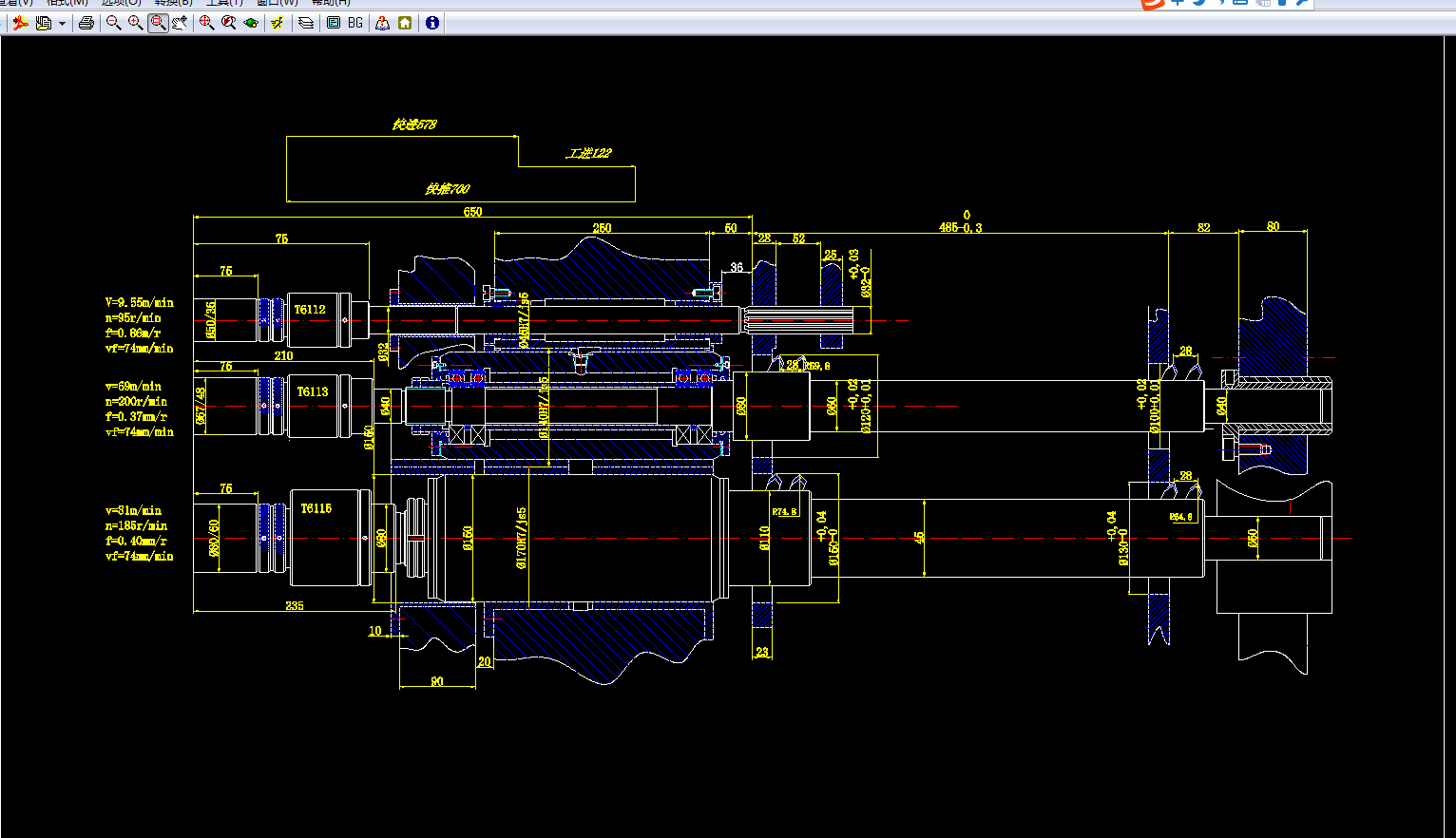Click the T6115 label in drawing
1456x838 pixels.
tap(316, 508)
